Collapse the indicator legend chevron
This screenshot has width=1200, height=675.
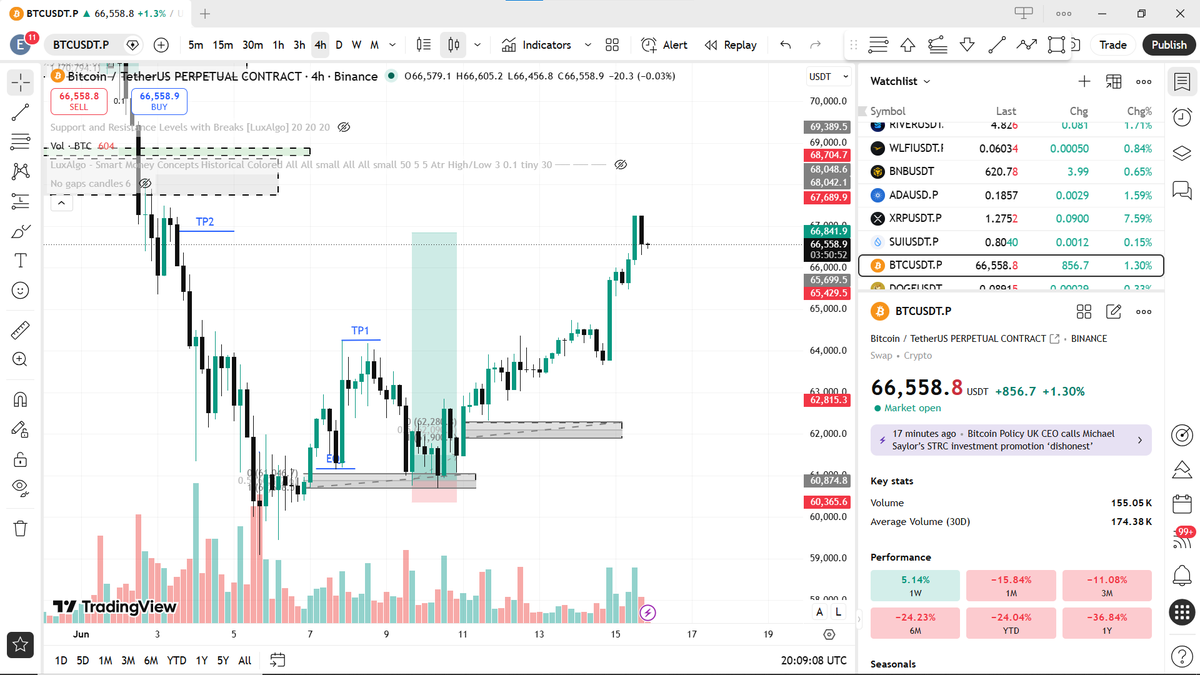[x=61, y=203]
